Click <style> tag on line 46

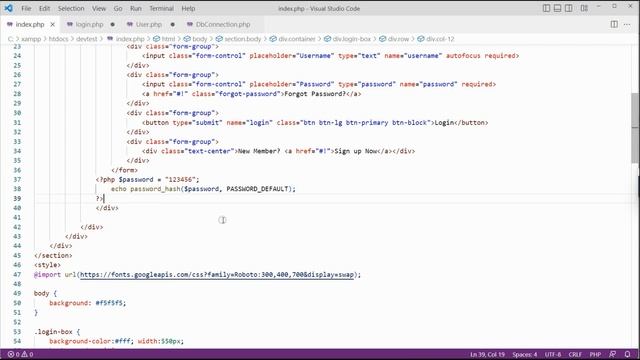tap(47, 265)
